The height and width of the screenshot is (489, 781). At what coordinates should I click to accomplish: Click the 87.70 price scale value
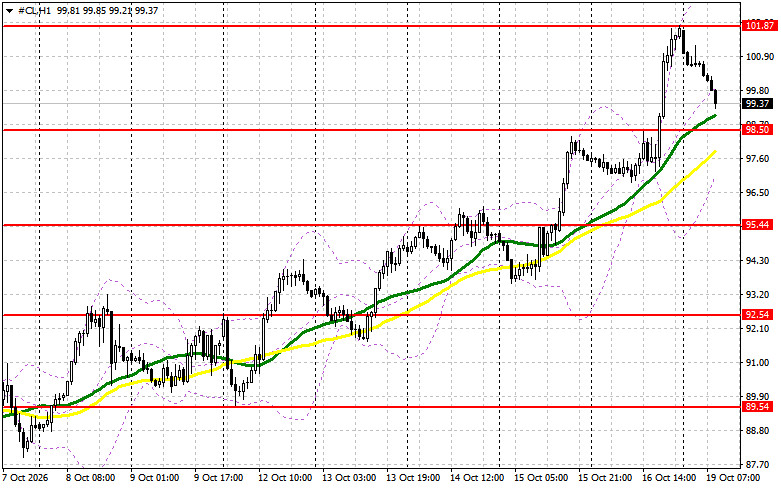[x=758, y=465]
